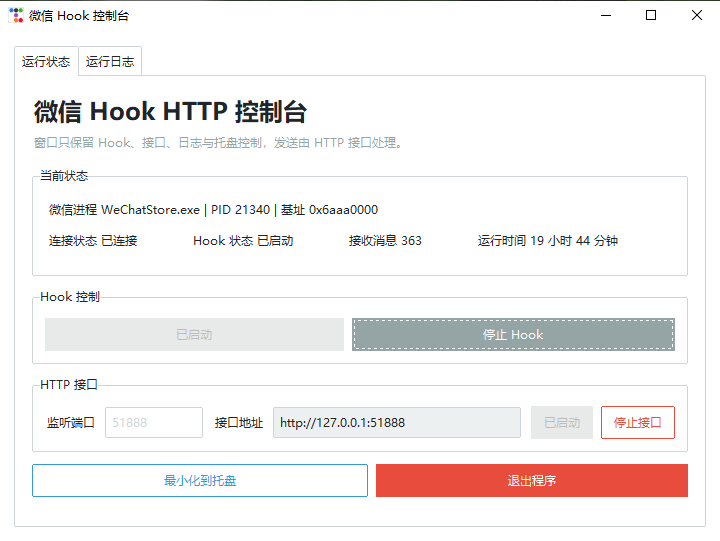Select the 运行状态 tab
Viewport: 720px width, 541px height.
[x=46, y=61]
